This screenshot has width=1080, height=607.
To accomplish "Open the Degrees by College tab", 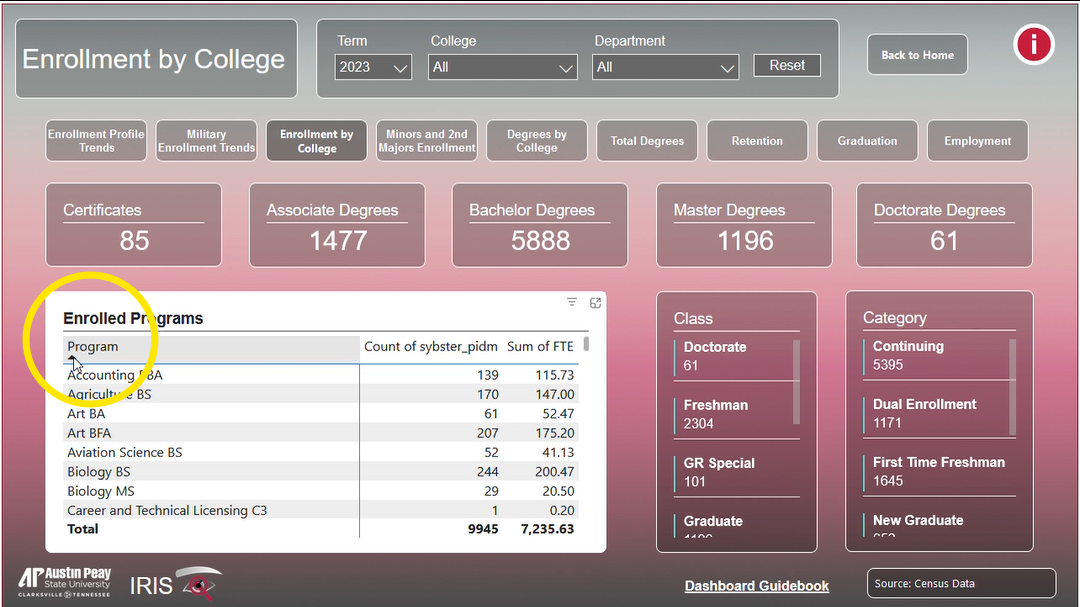I will tap(537, 141).
